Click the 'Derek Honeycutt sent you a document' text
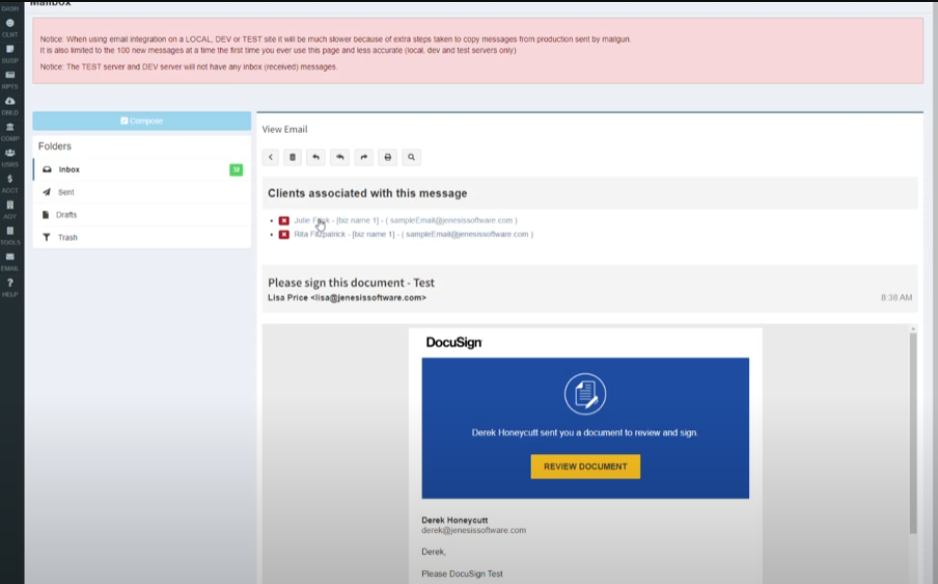Image resolution: width=938 pixels, height=584 pixels. point(584,433)
